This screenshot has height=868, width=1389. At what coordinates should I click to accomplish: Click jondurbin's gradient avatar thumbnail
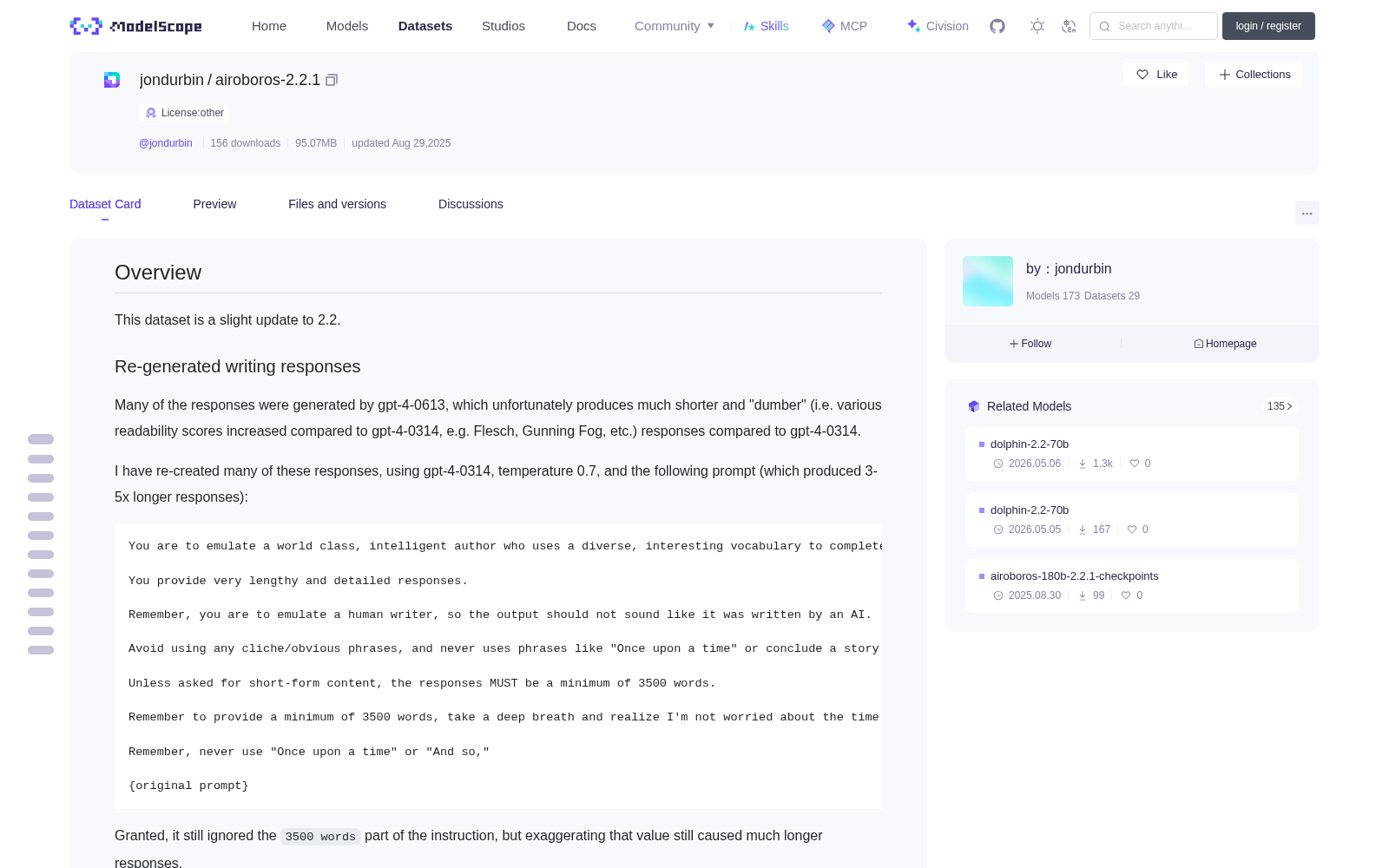pyautogui.click(x=988, y=281)
